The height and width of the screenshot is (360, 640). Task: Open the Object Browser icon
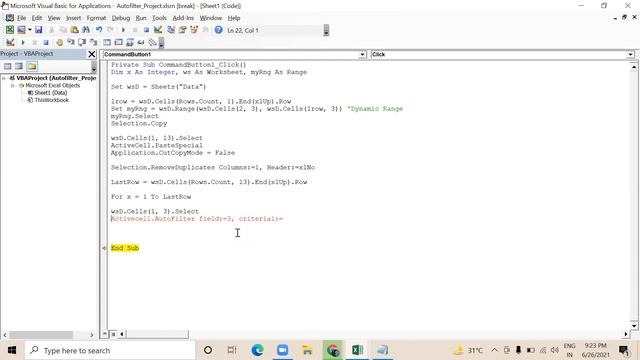click(x=194, y=30)
